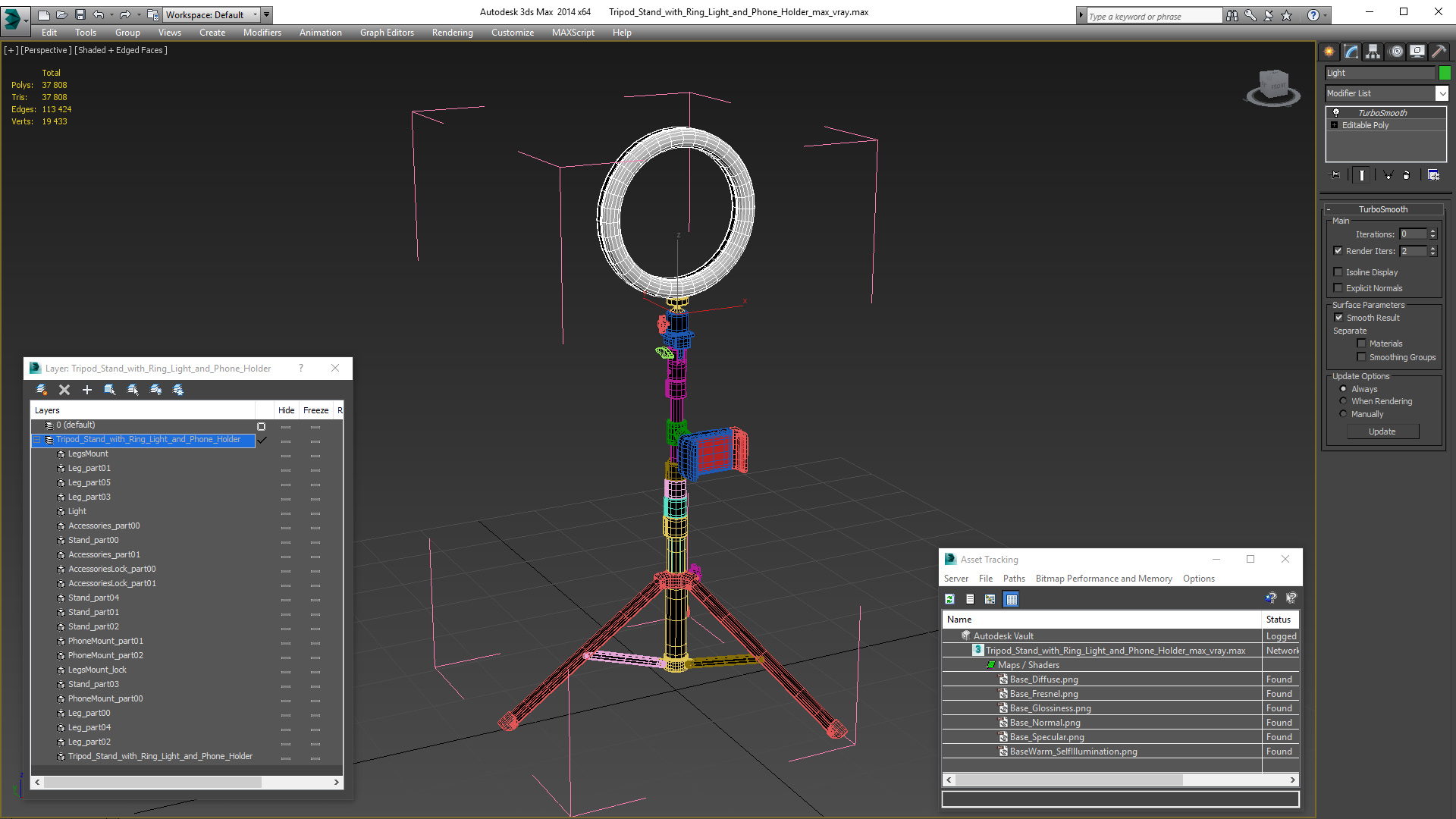1456x819 pixels.
Task: Click Configure Modifier Sets icon
Action: click(x=1433, y=175)
